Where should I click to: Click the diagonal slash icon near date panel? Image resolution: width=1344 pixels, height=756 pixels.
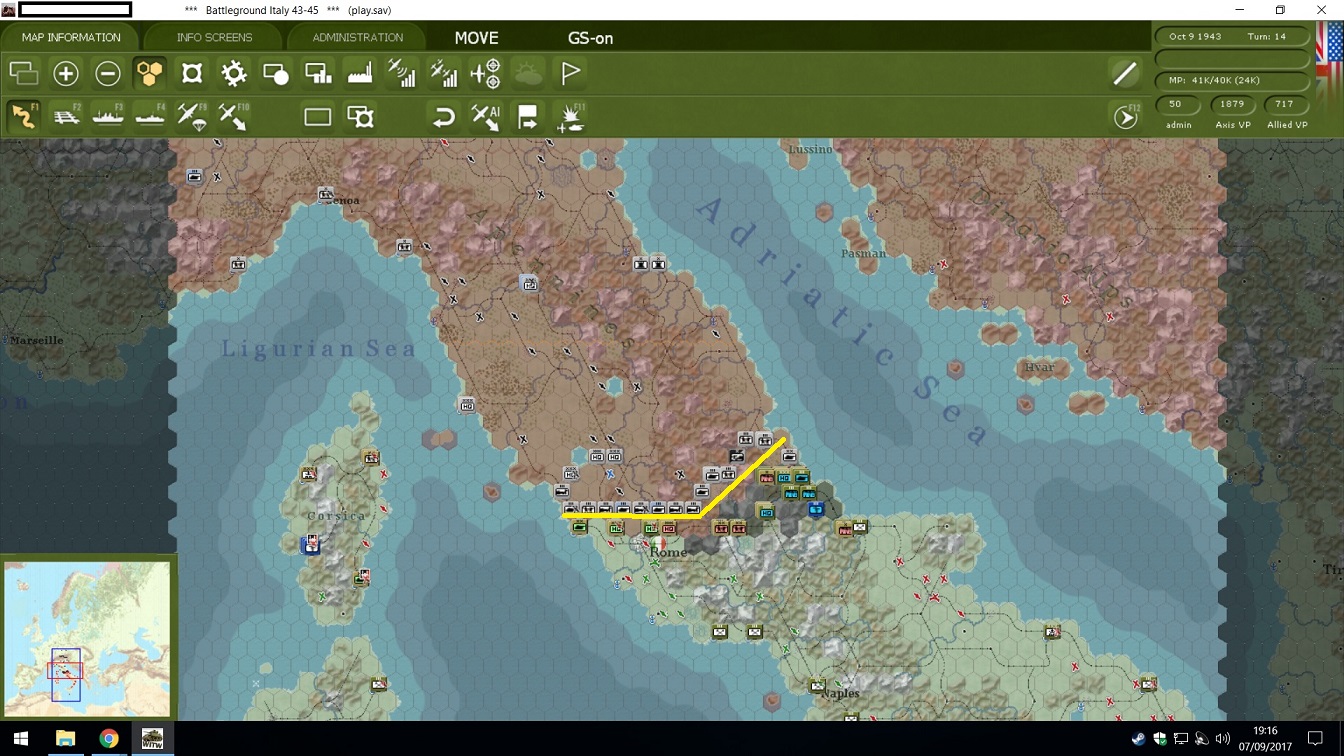[x=1125, y=73]
